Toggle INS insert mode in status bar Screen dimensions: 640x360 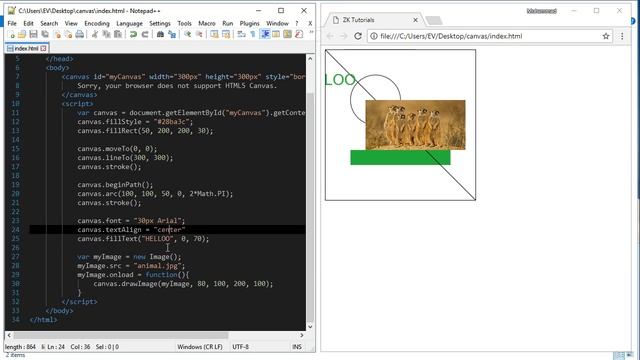(297, 347)
